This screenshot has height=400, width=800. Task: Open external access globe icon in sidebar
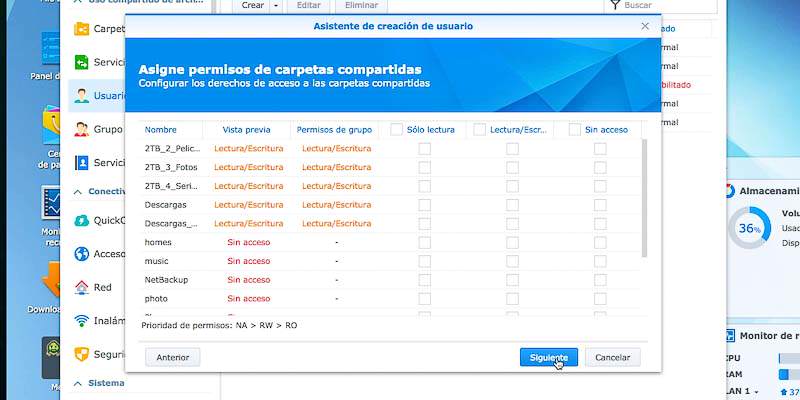(x=81, y=254)
